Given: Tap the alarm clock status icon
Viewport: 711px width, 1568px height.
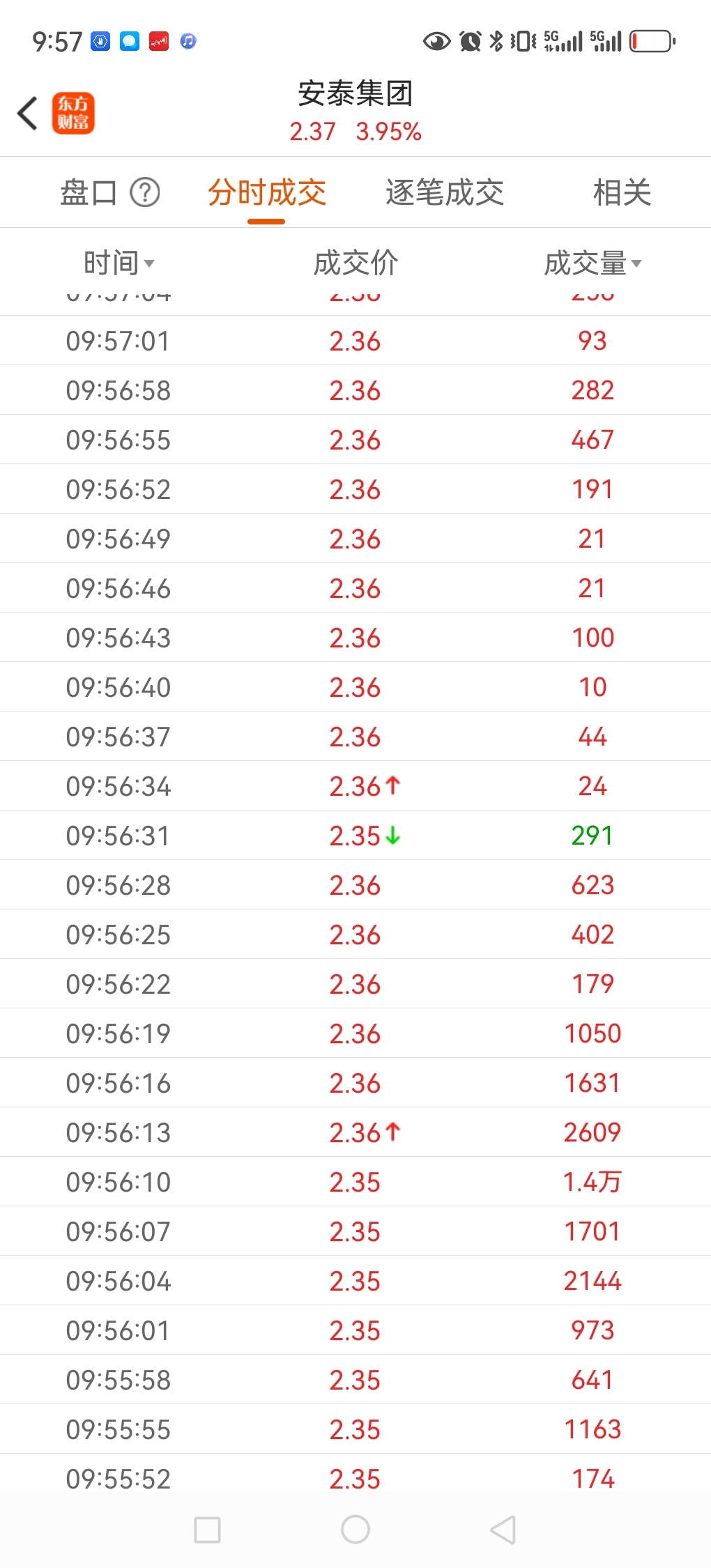Looking at the screenshot, I should (471, 41).
